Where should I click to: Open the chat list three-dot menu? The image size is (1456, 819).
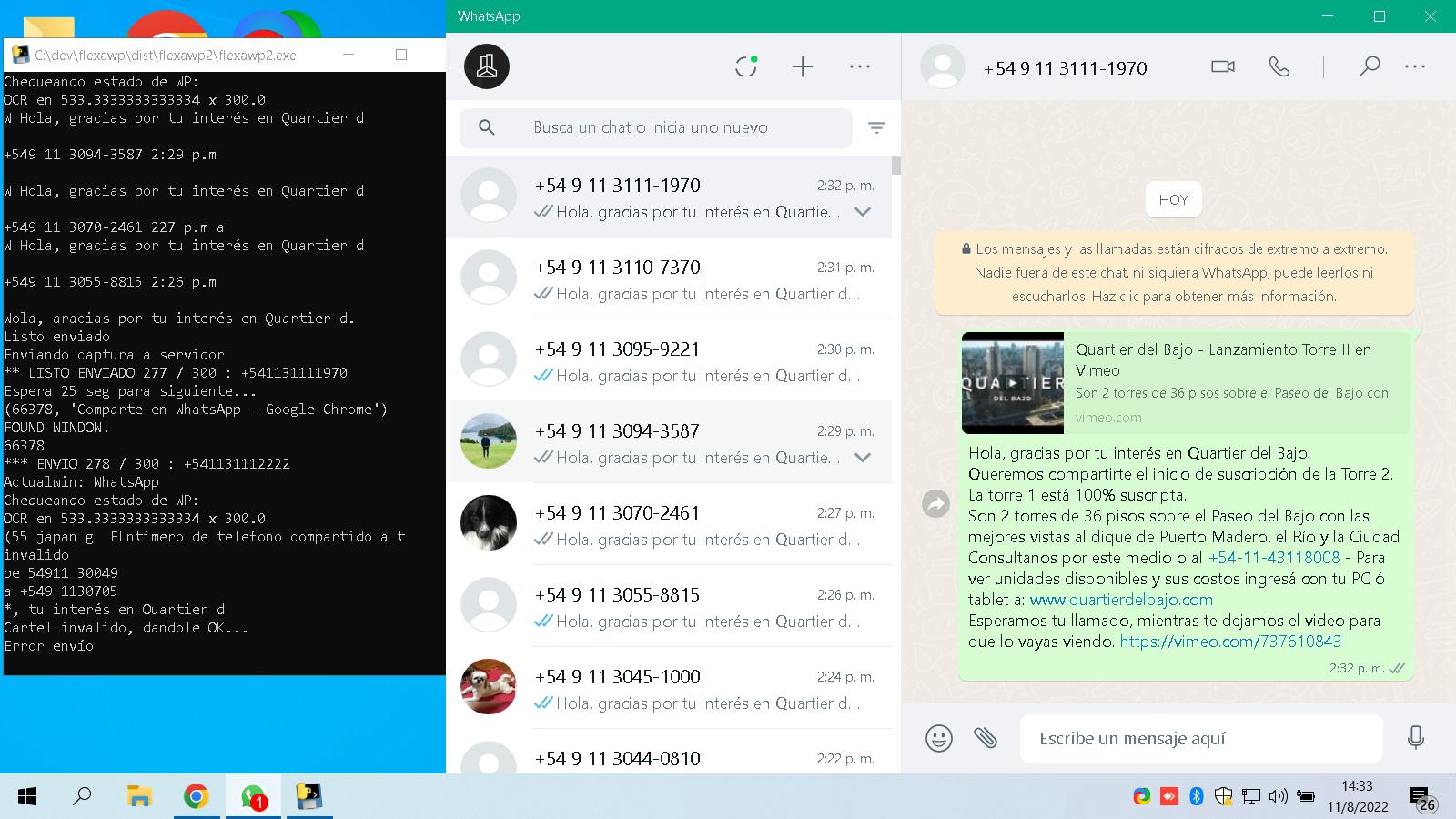pyautogui.click(x=860, y=66)
